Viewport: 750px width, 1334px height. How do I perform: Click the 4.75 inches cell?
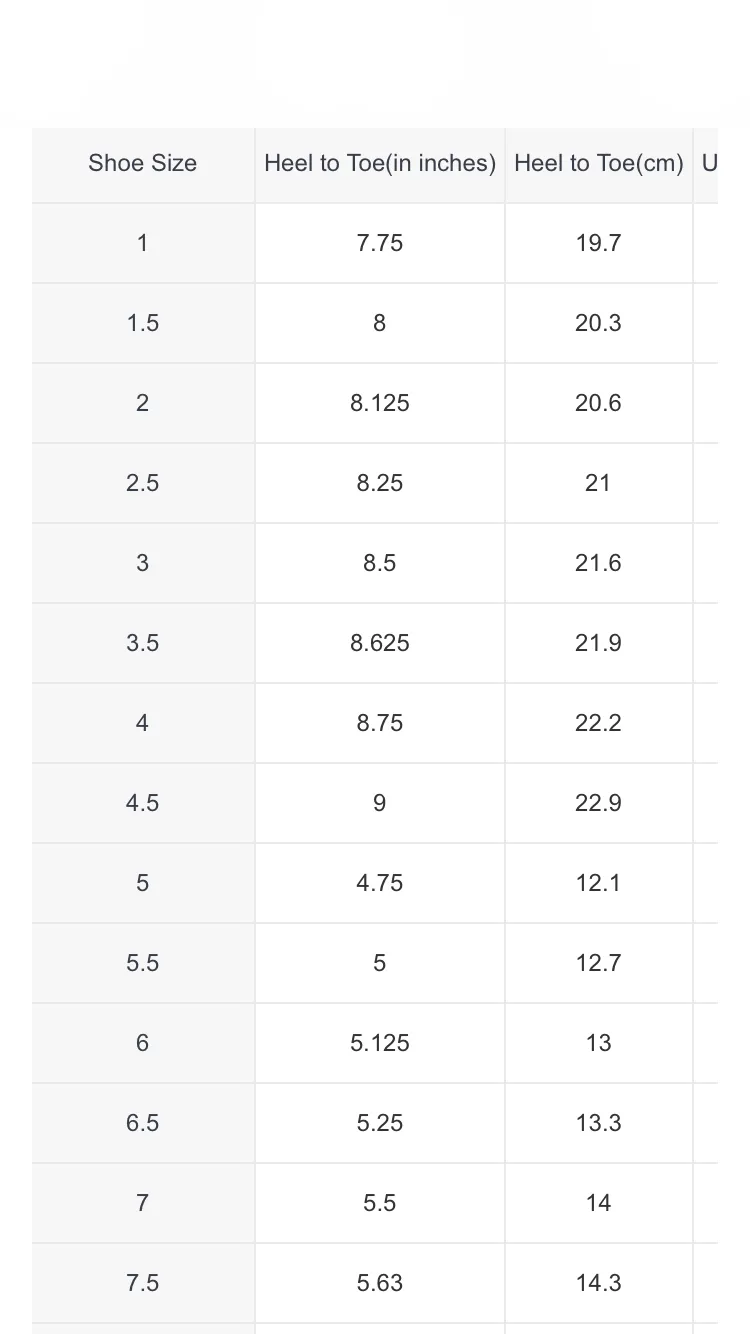pyautogui.click(x=380, y=883)
